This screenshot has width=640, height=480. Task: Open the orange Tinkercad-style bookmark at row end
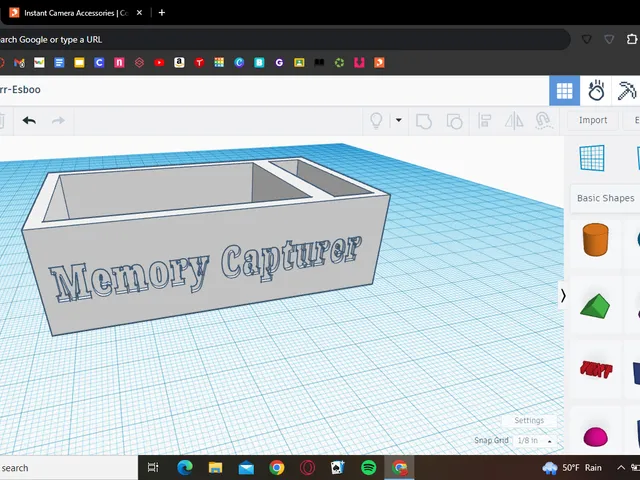379,62
